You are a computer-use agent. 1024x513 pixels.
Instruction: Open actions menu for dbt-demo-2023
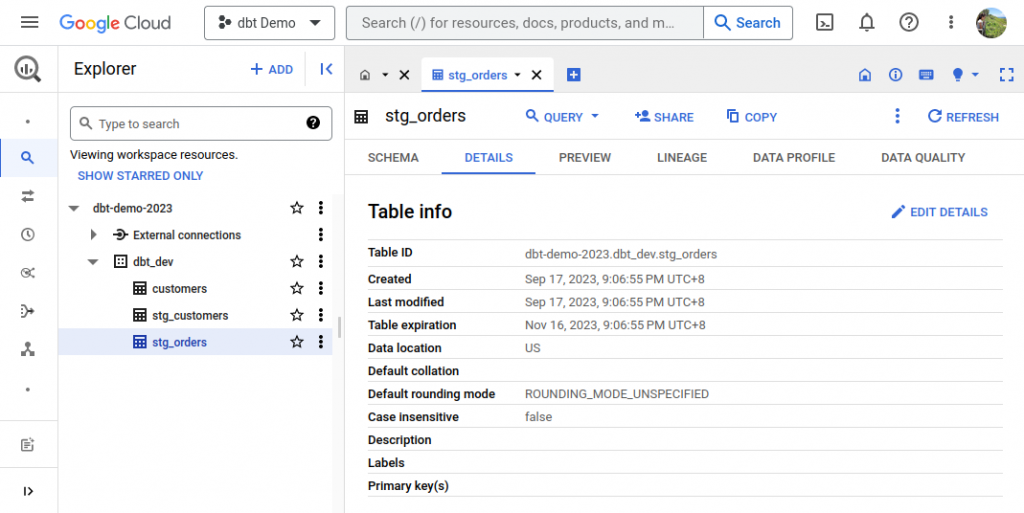tap(321, 208)
